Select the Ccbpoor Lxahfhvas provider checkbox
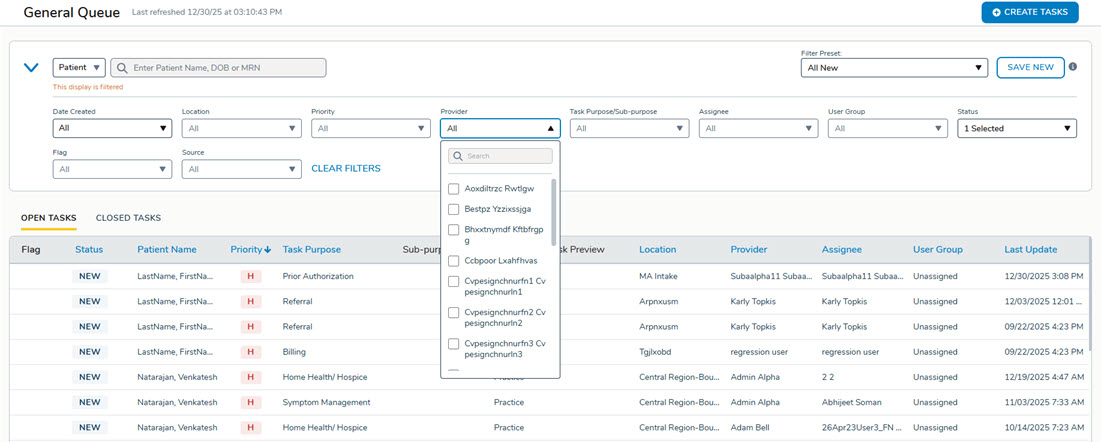 (x=454, y=261)
